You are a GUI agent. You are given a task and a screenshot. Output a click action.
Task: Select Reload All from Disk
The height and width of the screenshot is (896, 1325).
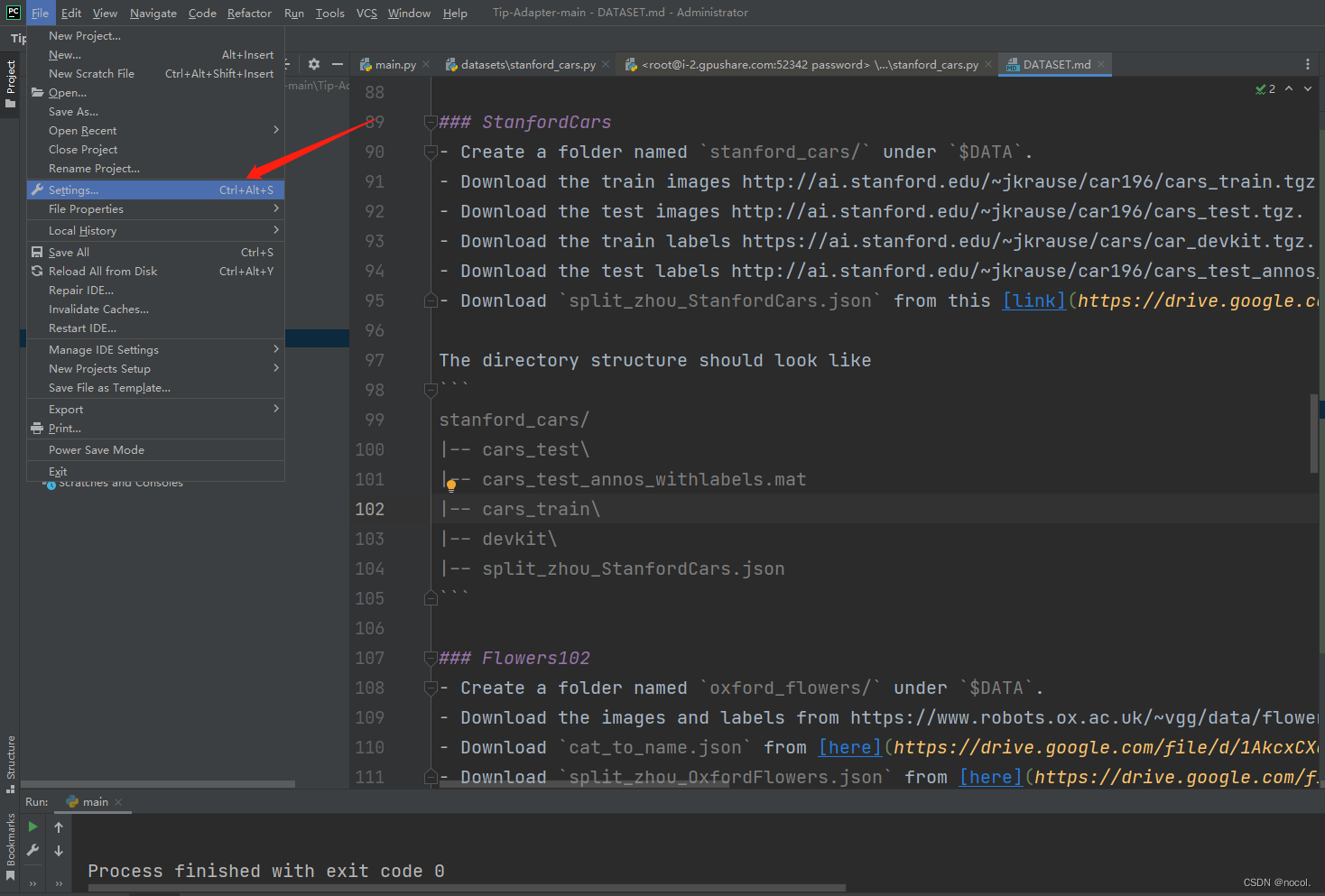(x=155, y=272)
